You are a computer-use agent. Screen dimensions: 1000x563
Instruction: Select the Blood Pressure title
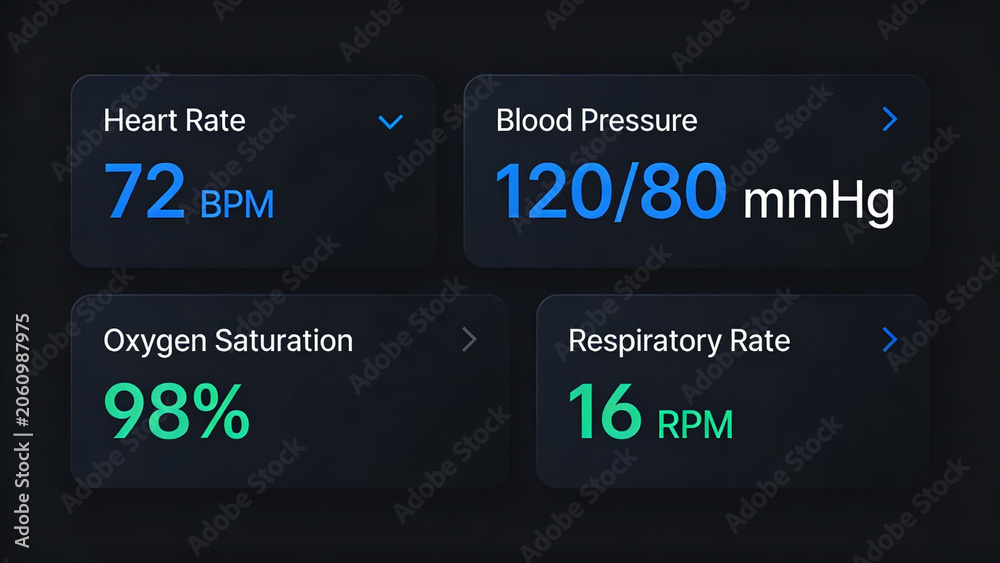click(596, 120)
